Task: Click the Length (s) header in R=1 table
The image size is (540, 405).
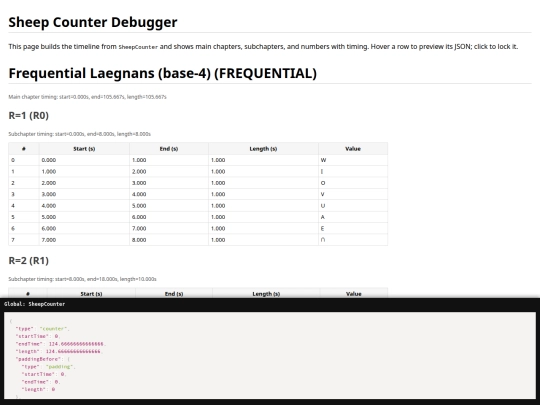Action: click(x=263, y=149)
